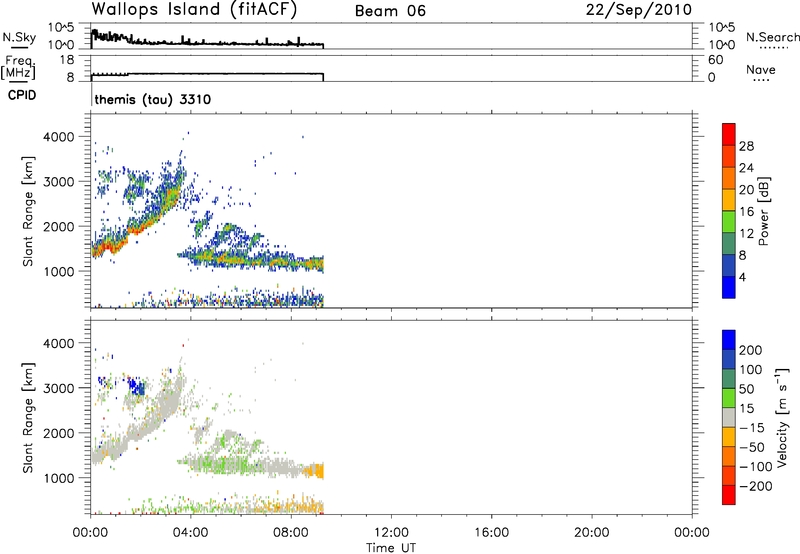
Task: Click the 'Velocity [m s-1]' colorbar label
Action: pyautogui.click(x=782, y=417)
